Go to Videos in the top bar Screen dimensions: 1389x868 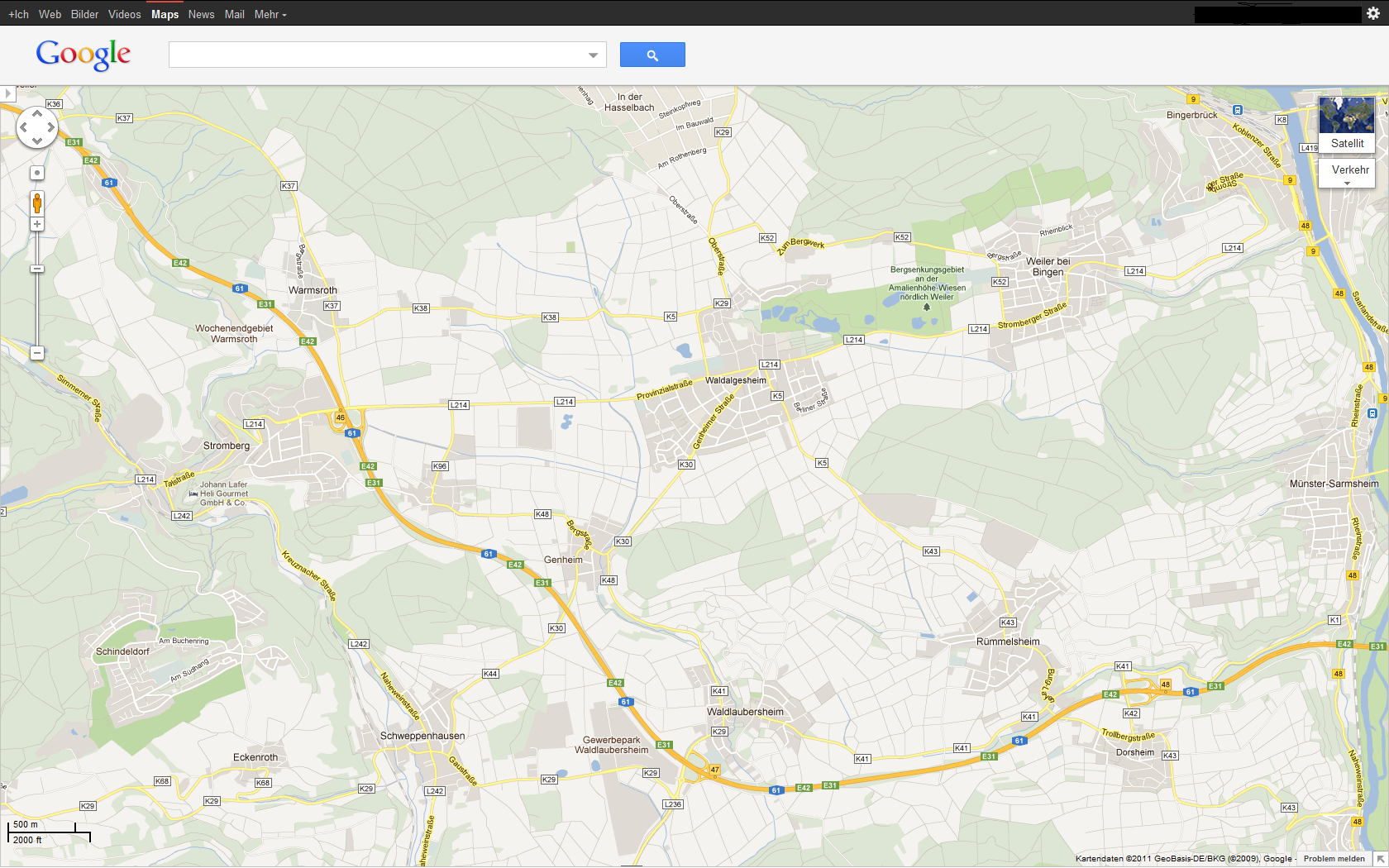coord(124,14)
